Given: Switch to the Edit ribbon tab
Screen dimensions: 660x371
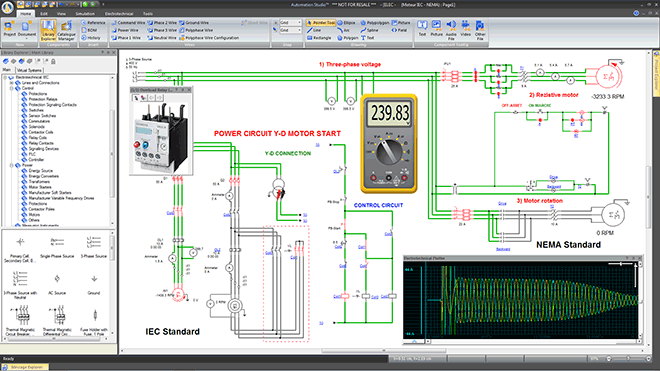Looking at the screenshot, I should [x=44, y=13].
